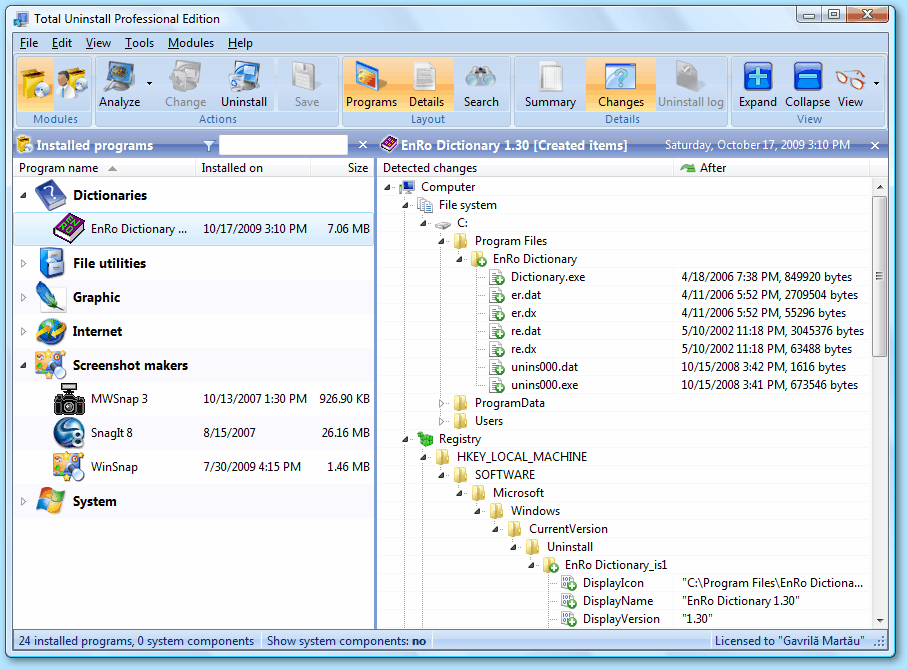Image resolution: width=907 pixels, height=669 pixels.
Task: Sort by Program name column header
Action: click(x=104, y=168)
